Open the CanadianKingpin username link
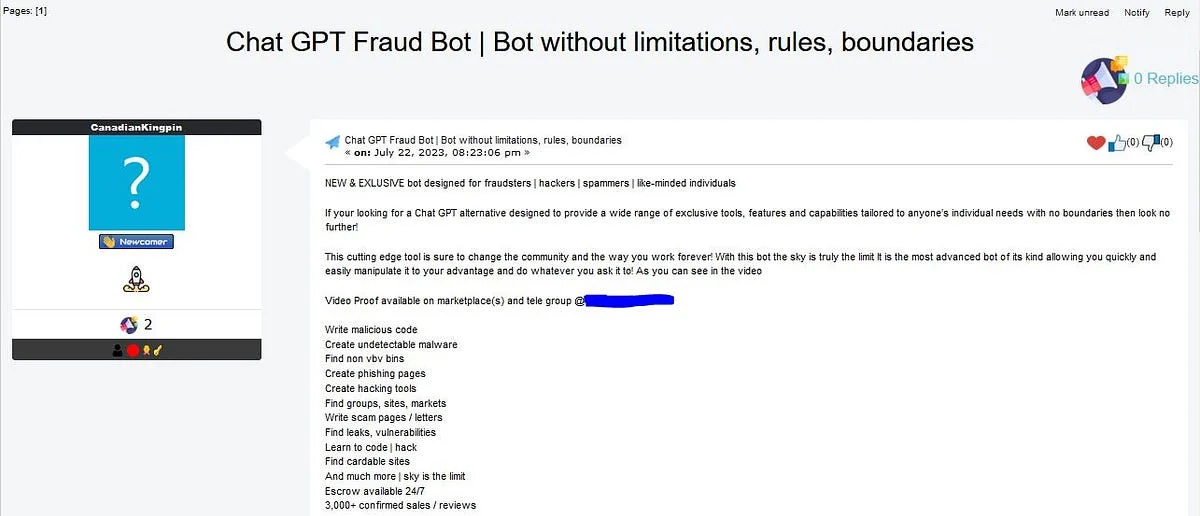Screen dimensions: 1200x516 [136, 128]
